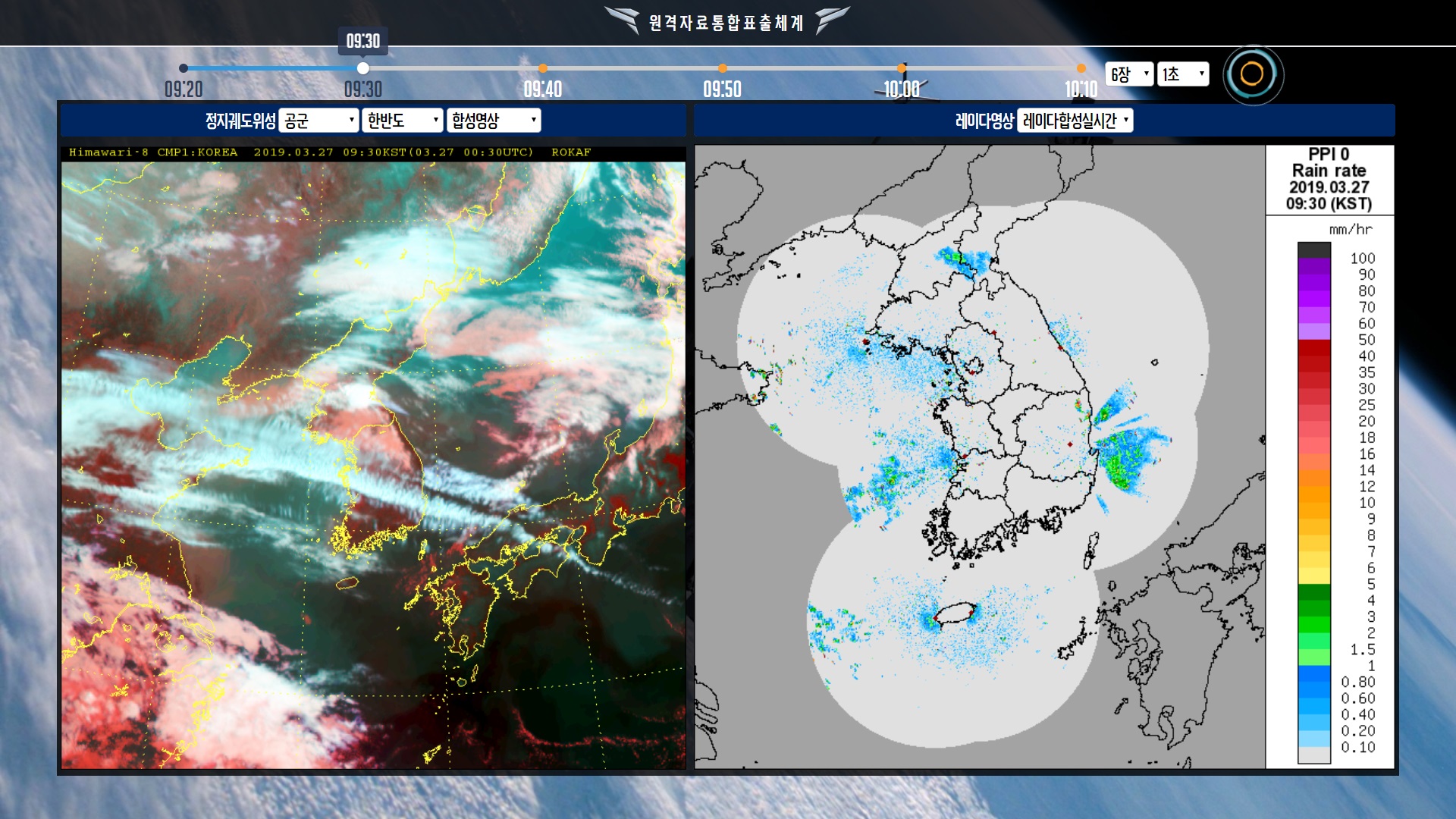The image size is (1456, 819).
Task: Open the 6장 frame count dropdown
Action: [1129, 74]
